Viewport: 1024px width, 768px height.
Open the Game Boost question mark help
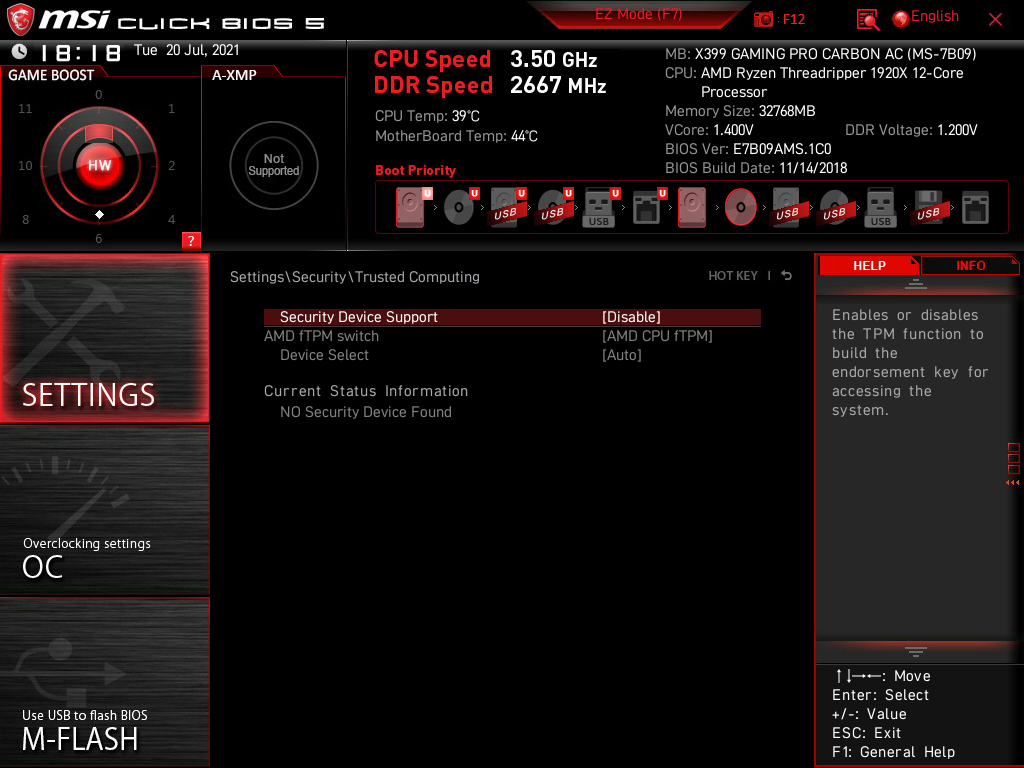[x=191, y=240]
